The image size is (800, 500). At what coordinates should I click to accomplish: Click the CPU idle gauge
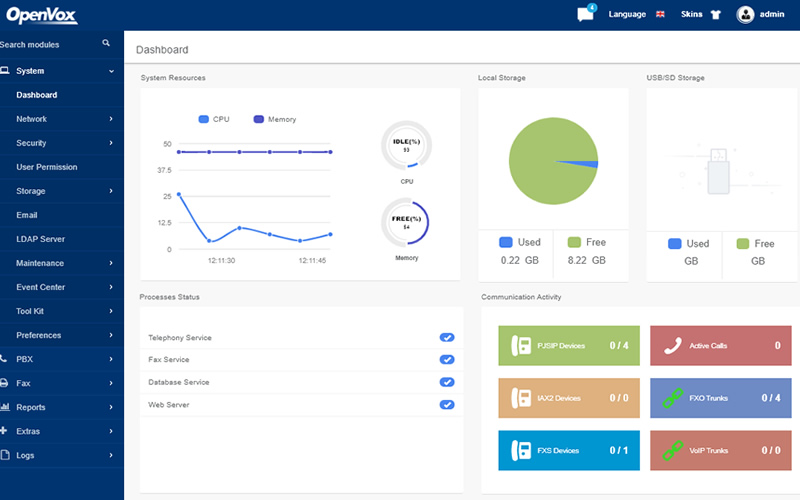(407, 145)
